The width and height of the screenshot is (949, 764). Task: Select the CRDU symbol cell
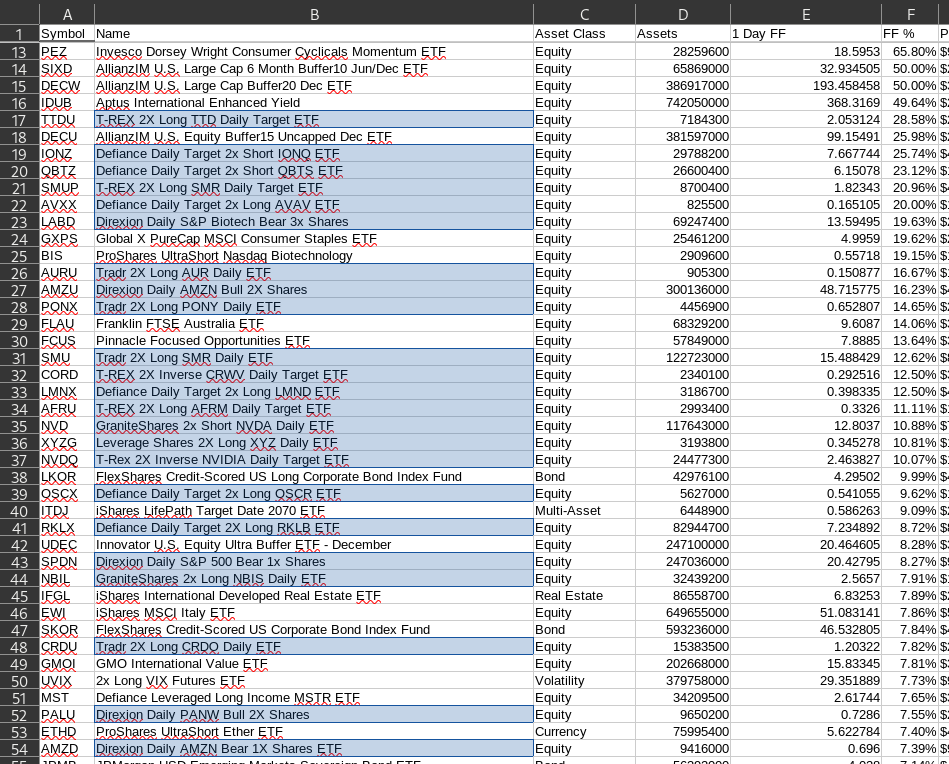(x=67, y=647)
